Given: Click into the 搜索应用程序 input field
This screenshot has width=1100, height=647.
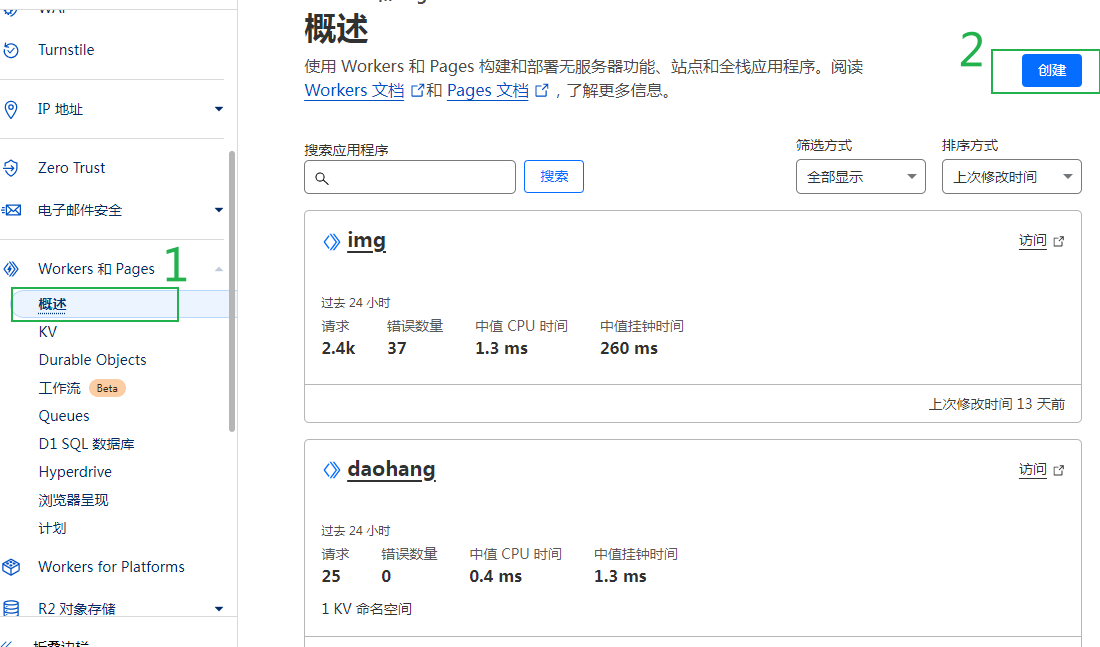Looking at the screenshot, I should 410,177.
